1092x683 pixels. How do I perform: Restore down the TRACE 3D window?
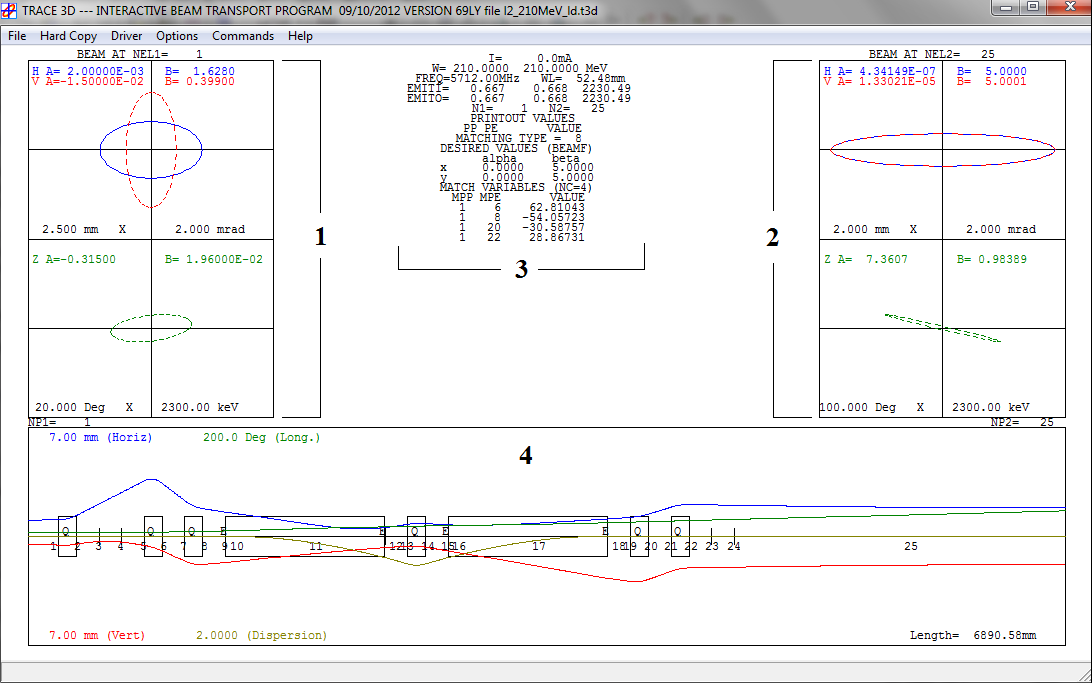pyautogui.click(x=1031, y=8)
